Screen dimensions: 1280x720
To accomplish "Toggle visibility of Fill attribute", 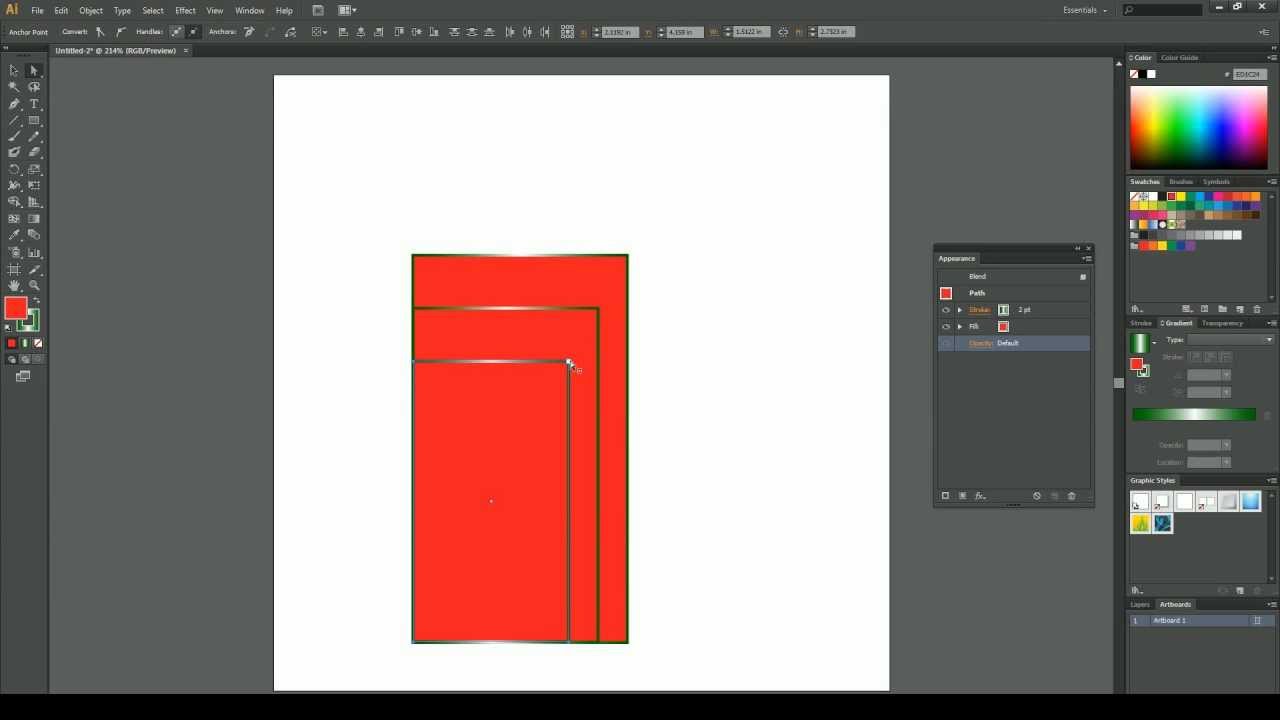I will (946, 327).
